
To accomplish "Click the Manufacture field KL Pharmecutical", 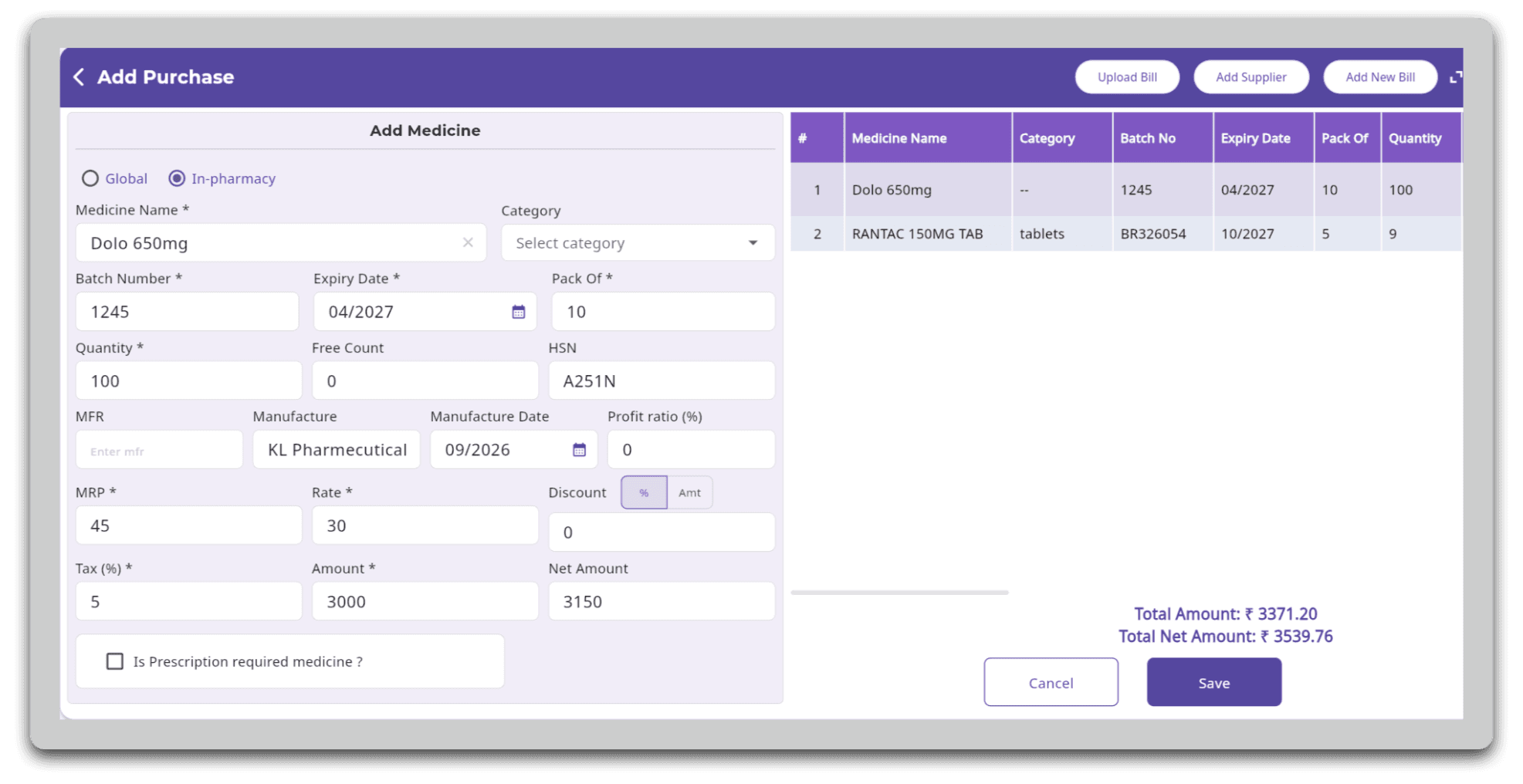I will pos(337,450).
